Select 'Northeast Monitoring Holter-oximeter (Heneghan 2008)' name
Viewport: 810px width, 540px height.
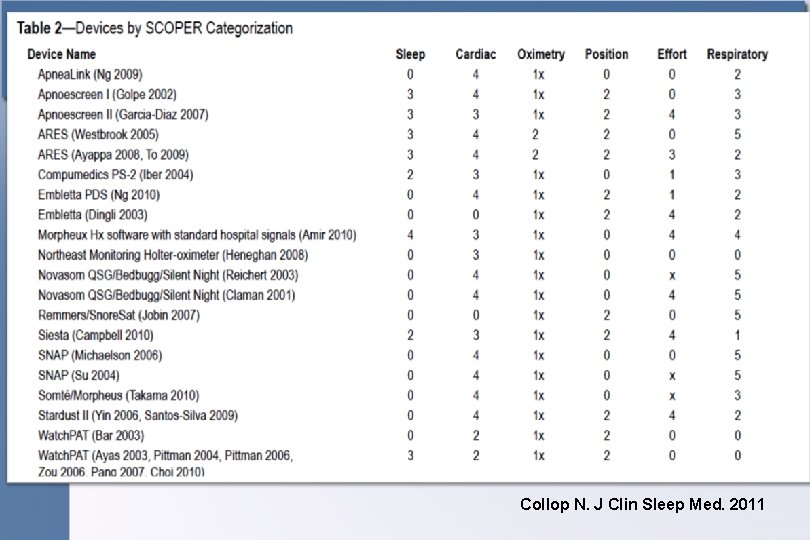173,255
